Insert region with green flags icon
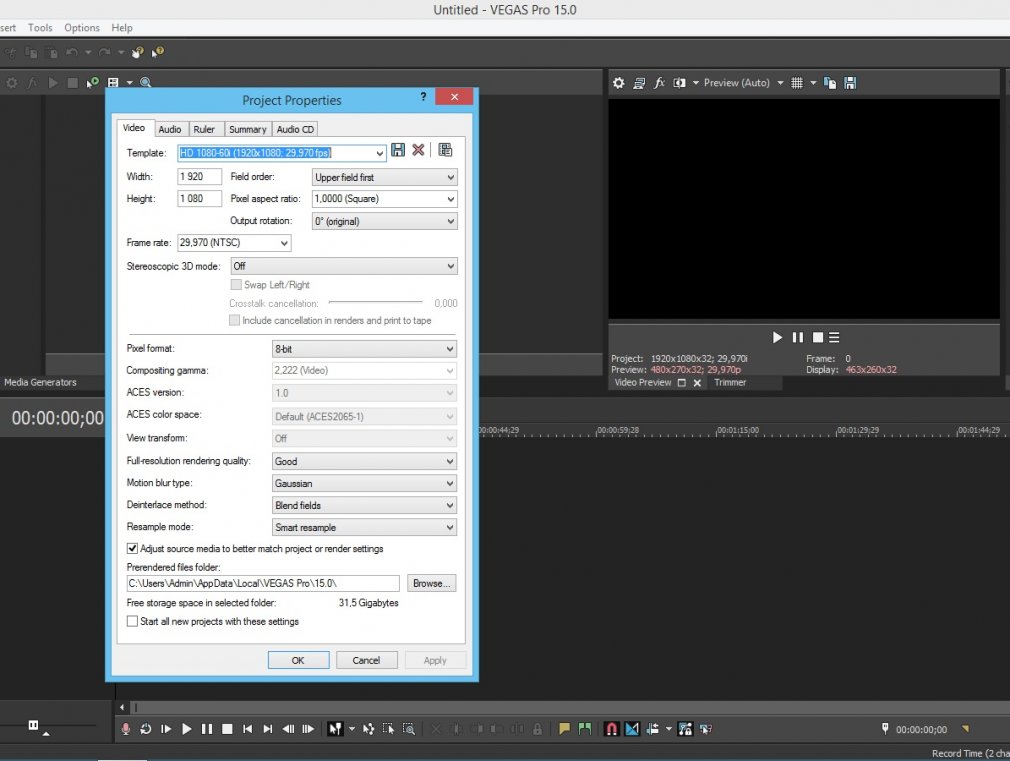Viewport: 1010px width, 761px height. click(x=585, y=729)
